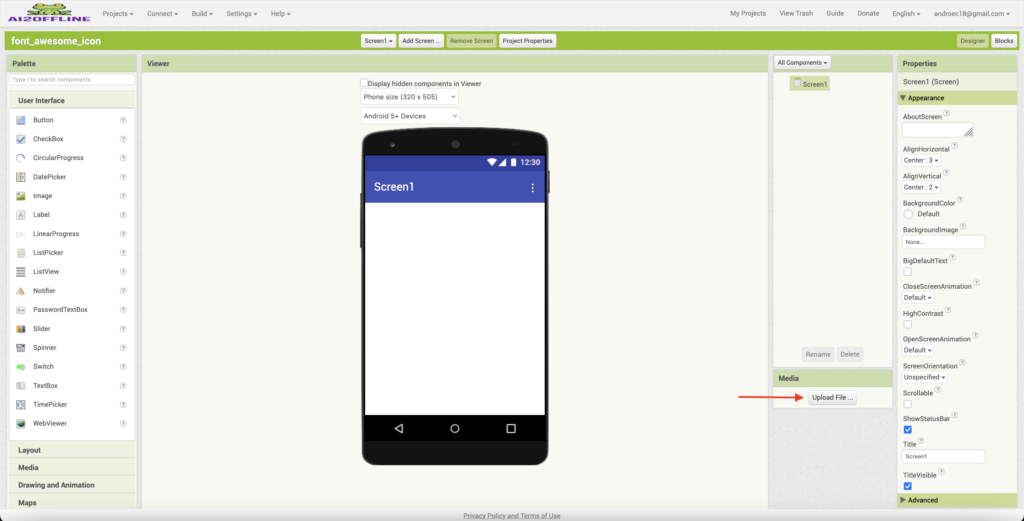Click the Add Screen button
The image size is (1024, 521).
click(x=421, y=41)
